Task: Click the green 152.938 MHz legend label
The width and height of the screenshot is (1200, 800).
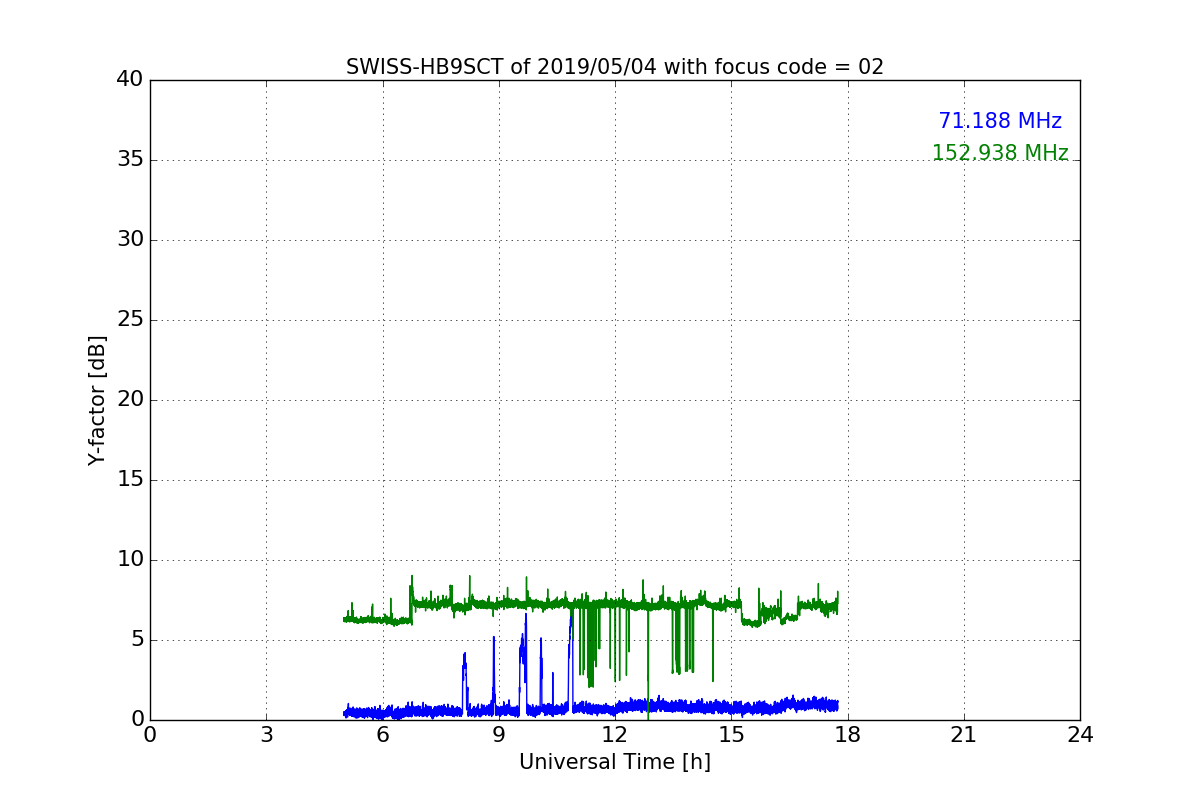Action: click(1000, 153)
